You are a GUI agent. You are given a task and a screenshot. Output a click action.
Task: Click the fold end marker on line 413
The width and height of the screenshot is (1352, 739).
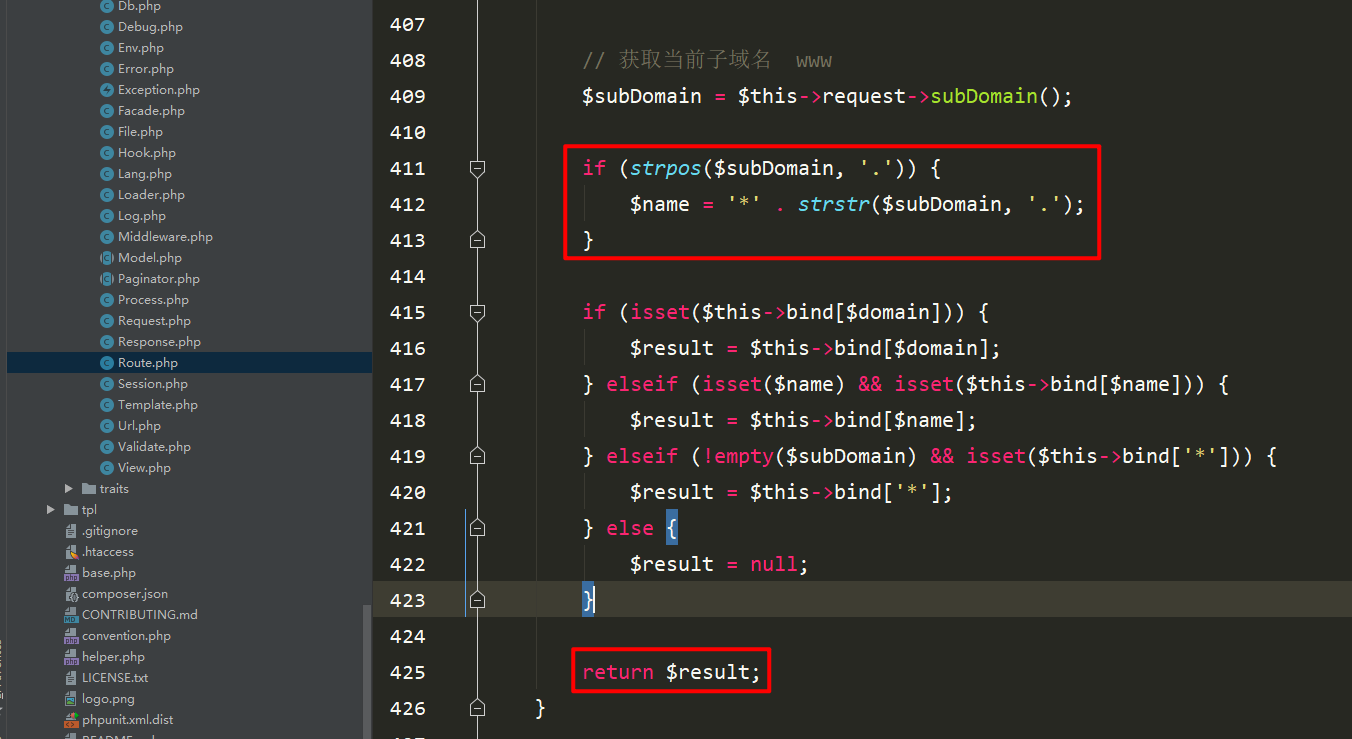pyautogui.click(x=477, y=240)
